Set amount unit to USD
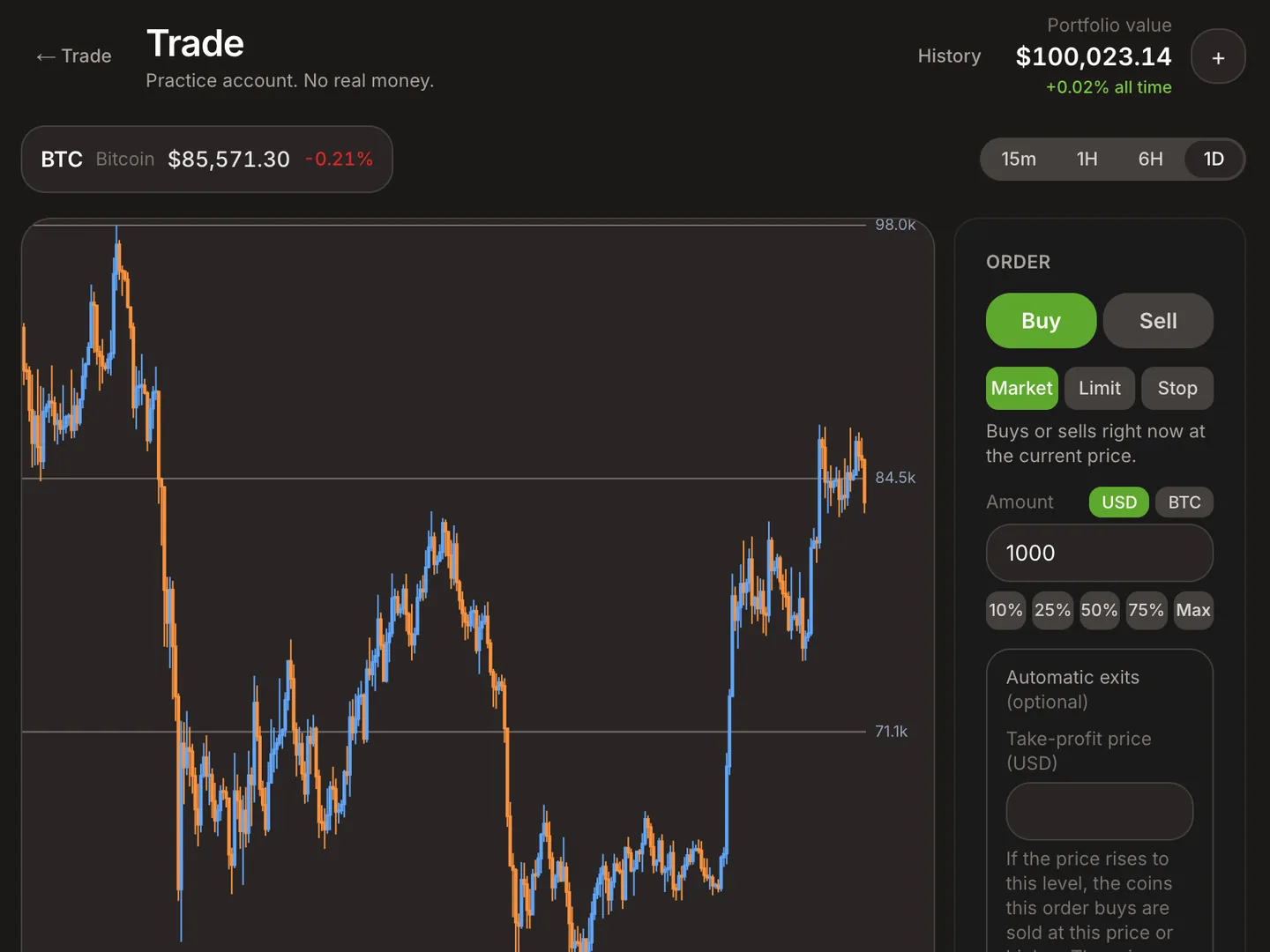The width and height of the screenshot is (1270, 952). pos(1119,502)
